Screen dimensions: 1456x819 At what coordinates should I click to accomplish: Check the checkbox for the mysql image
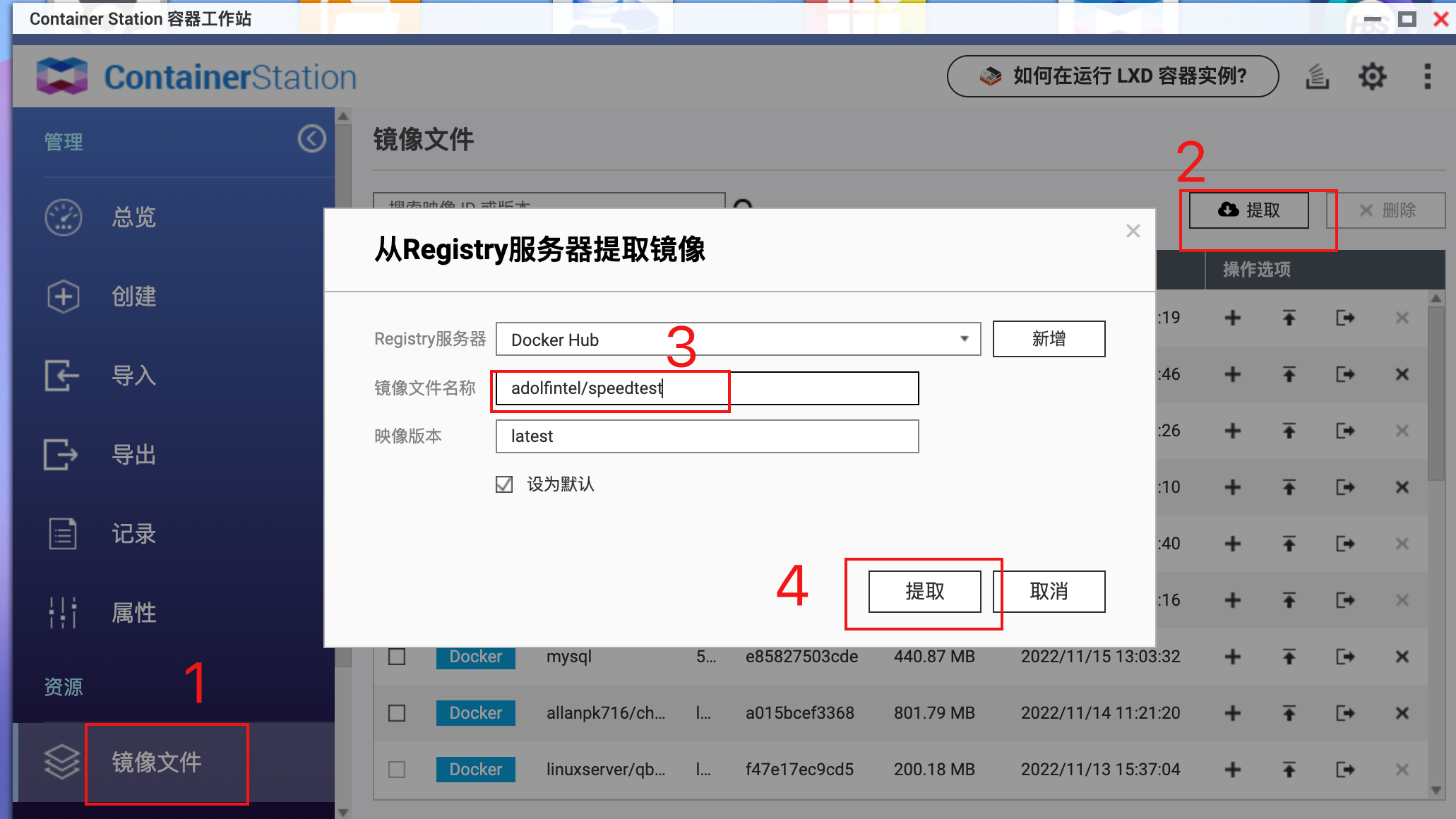tap(396, 657)
